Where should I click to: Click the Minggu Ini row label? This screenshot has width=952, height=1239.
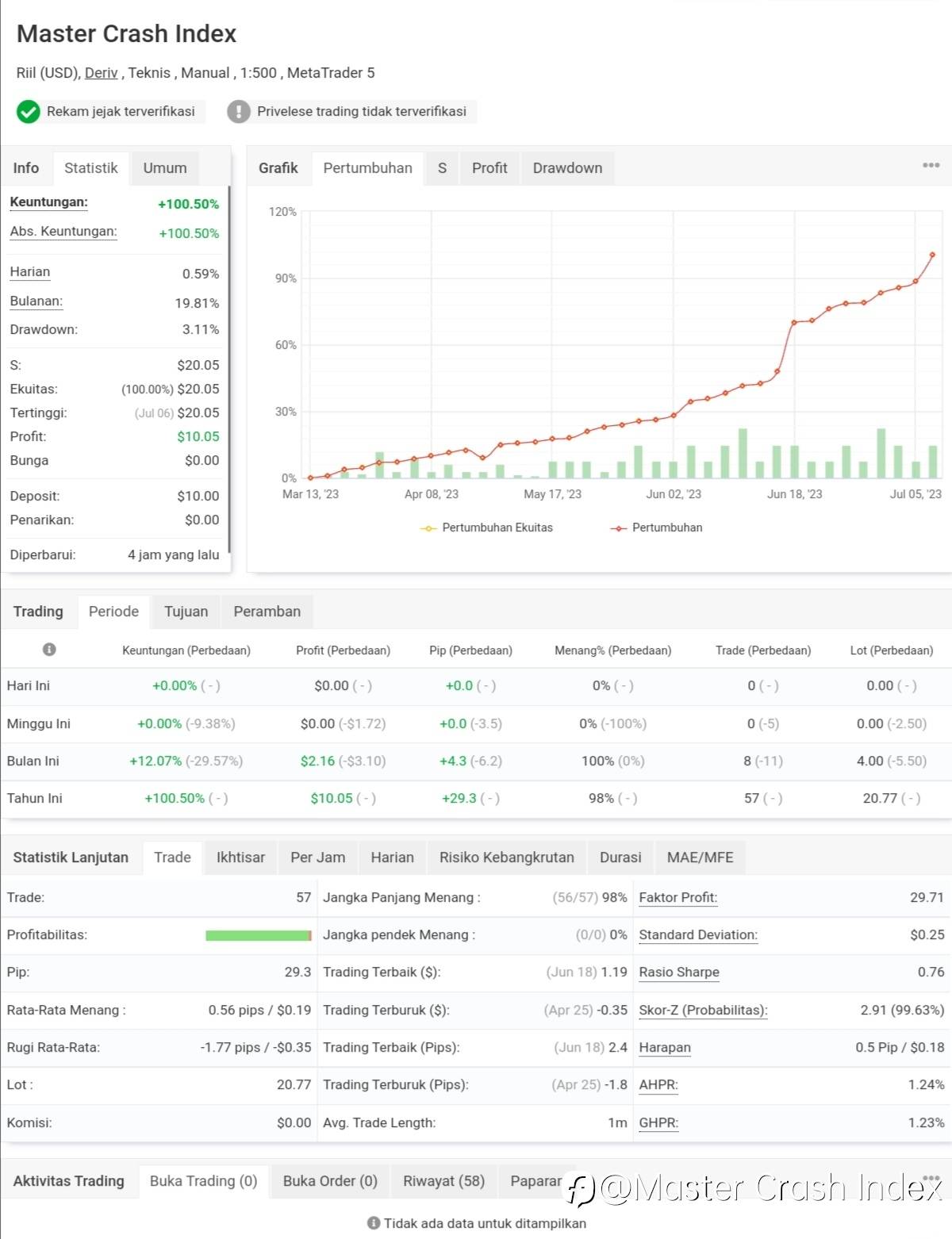39,724
